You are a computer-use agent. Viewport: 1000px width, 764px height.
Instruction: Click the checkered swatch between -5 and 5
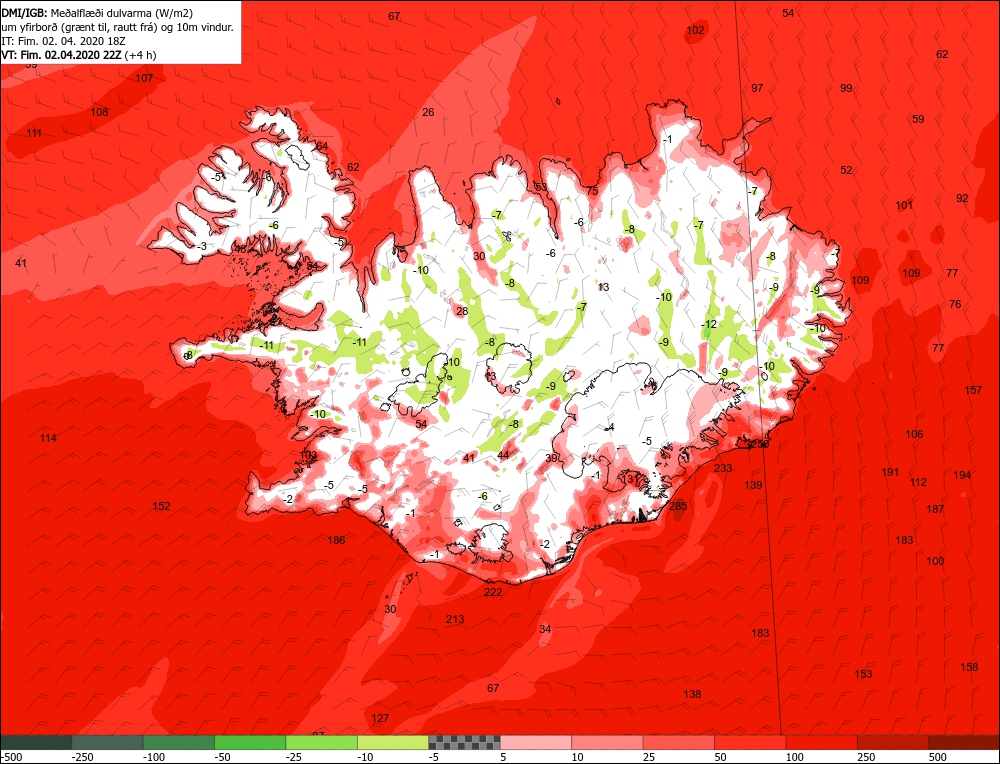click(464, 742)
